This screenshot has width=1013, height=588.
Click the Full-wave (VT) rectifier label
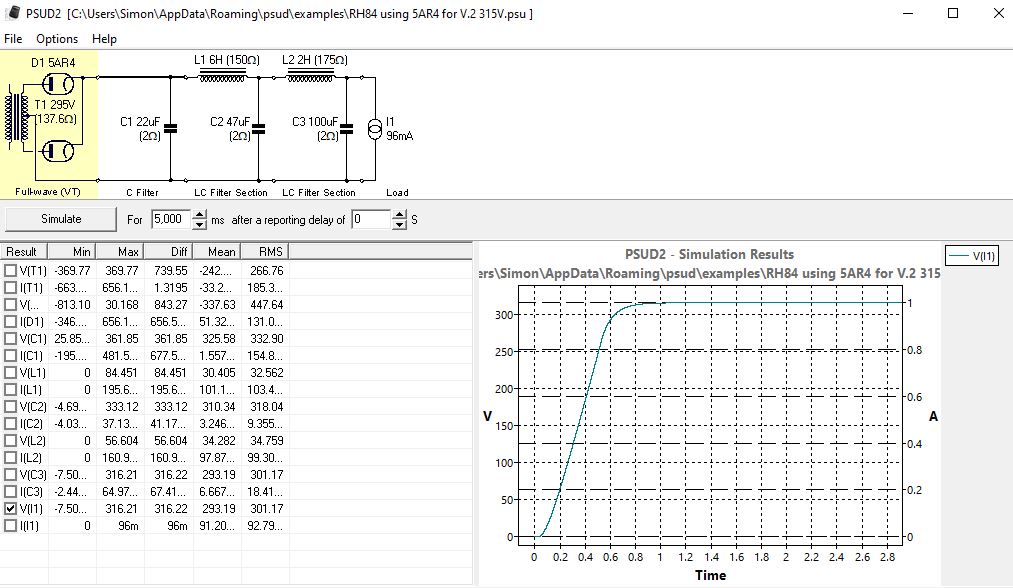48,192
